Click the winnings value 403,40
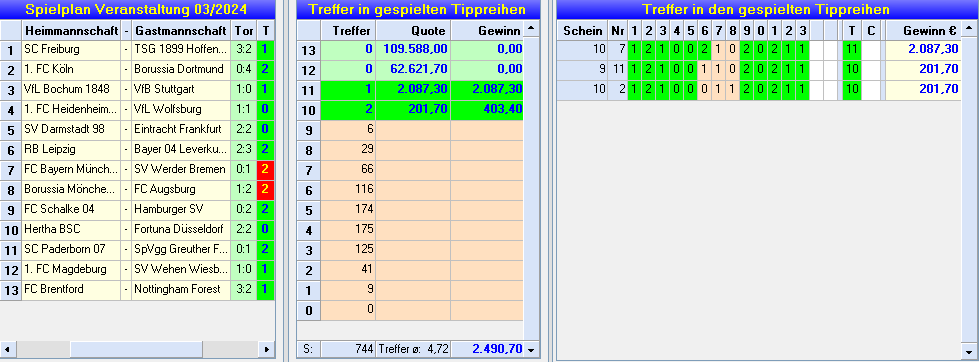The height and width of the screenshot is (362, 979). point(486,110)
